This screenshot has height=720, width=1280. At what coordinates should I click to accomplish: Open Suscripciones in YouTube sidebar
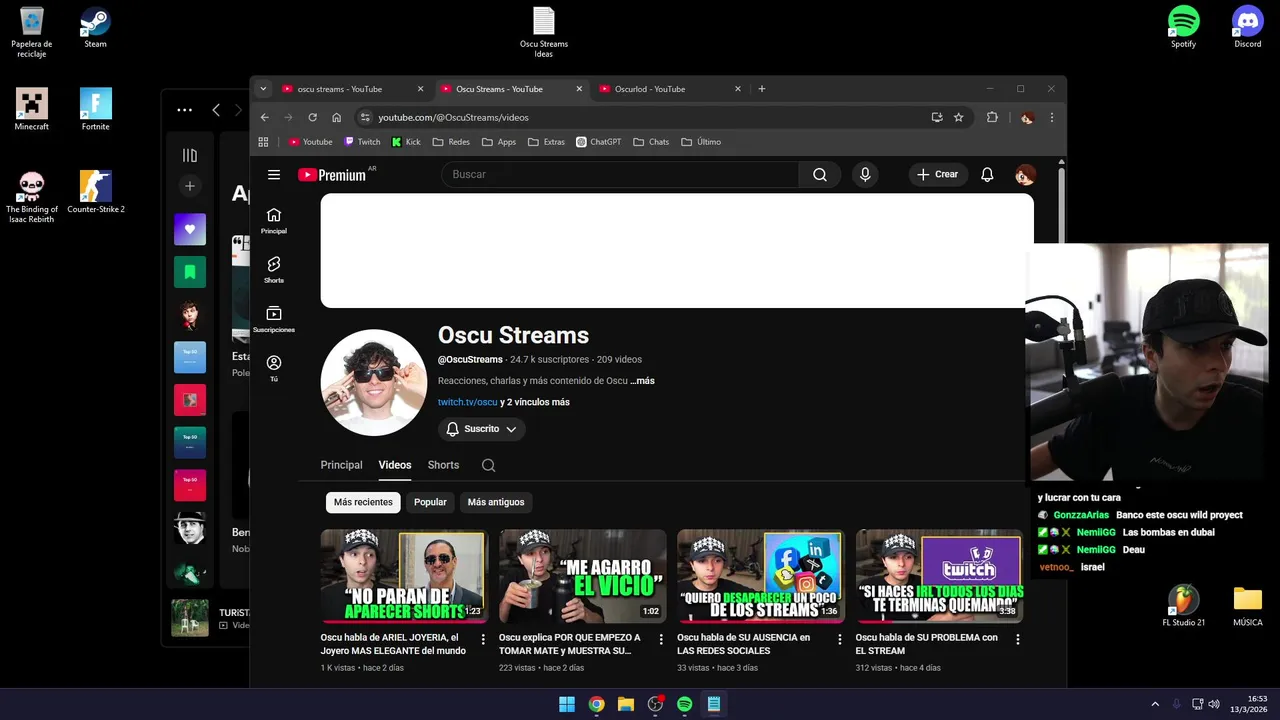tap(274, 319)
